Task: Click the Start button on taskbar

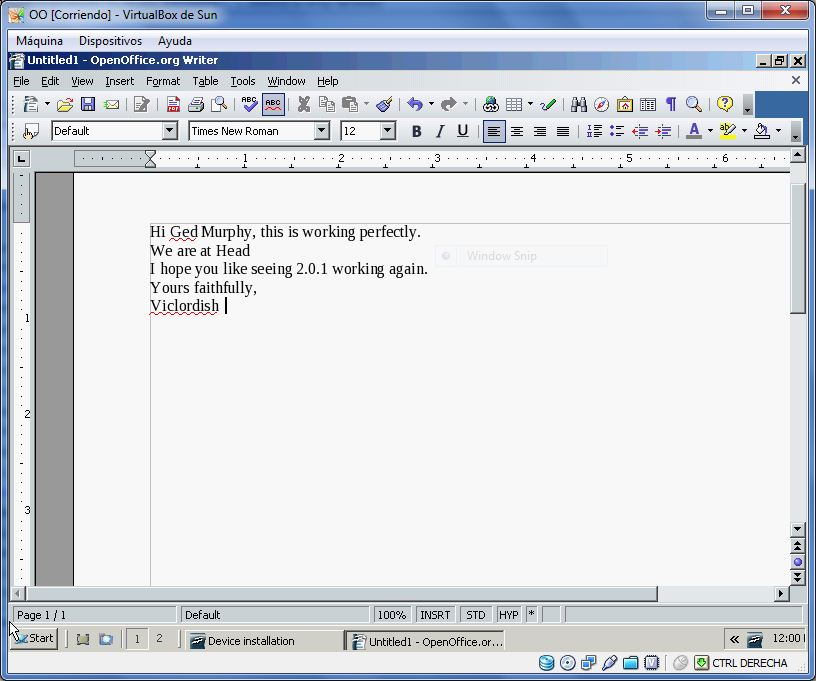Action: tap(34, 638)
